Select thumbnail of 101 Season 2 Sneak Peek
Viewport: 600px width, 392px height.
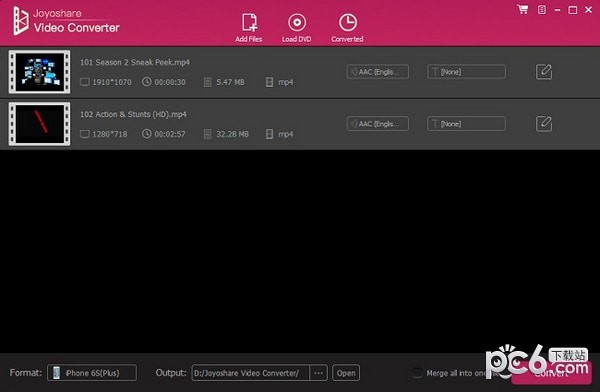click(x=39, y=72)
